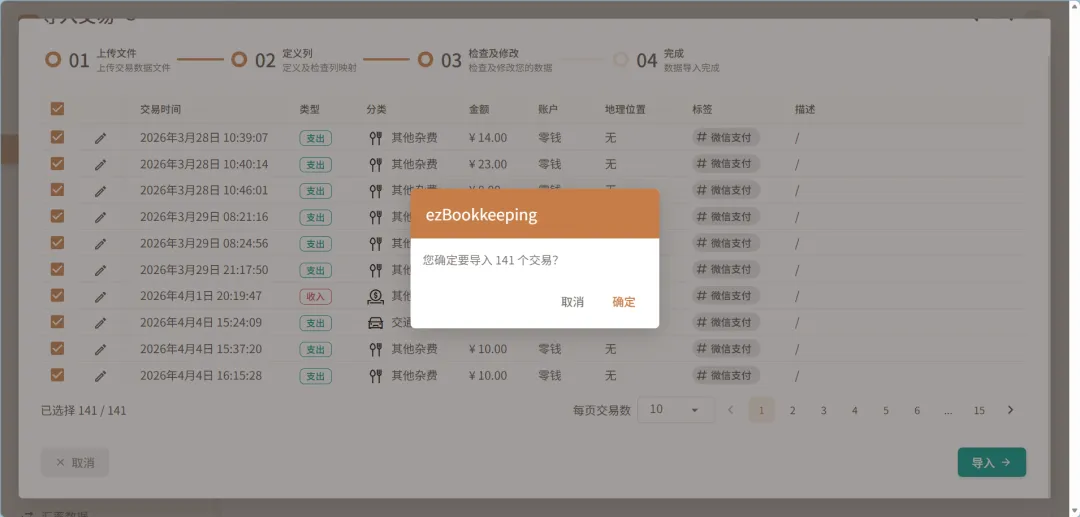Jump to page 6 in pagination
The height and width of the screenshot is (517, 1080).
(917, 410)
